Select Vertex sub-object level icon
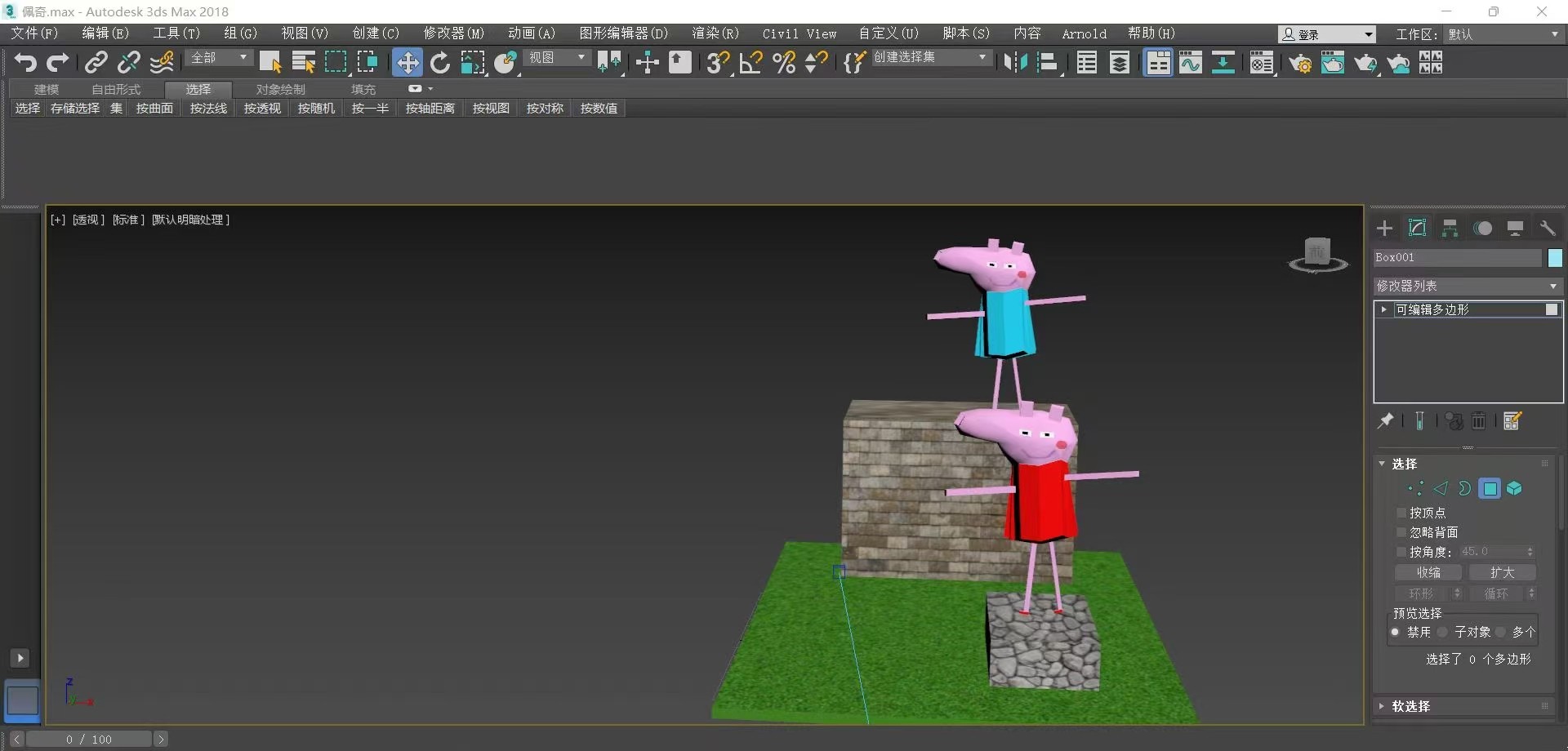 1415,488
